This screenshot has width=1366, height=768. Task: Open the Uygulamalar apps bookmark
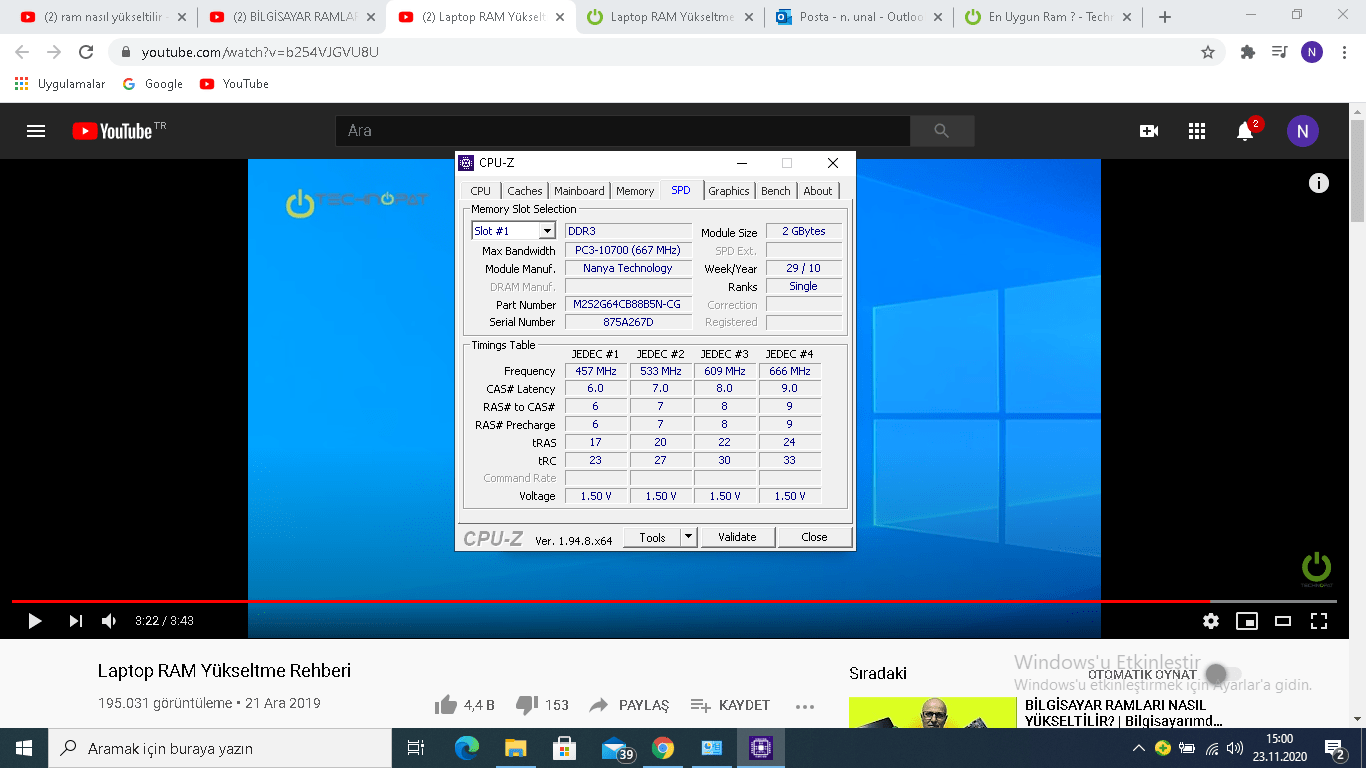coord(60,84)
